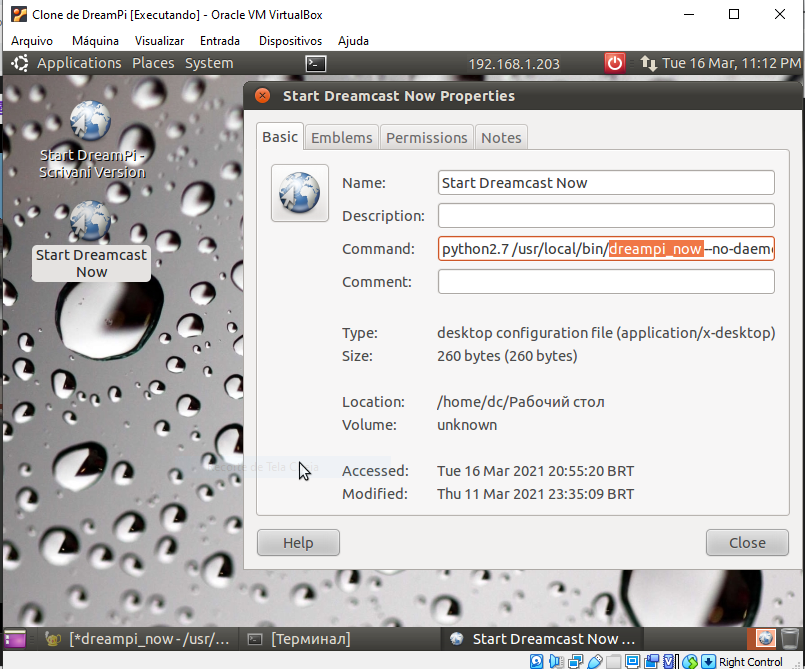
Task: Click the Accessed date 'Tue 16 Mar 2021 20:55:20 BRT'
Action: click(535, 471)
